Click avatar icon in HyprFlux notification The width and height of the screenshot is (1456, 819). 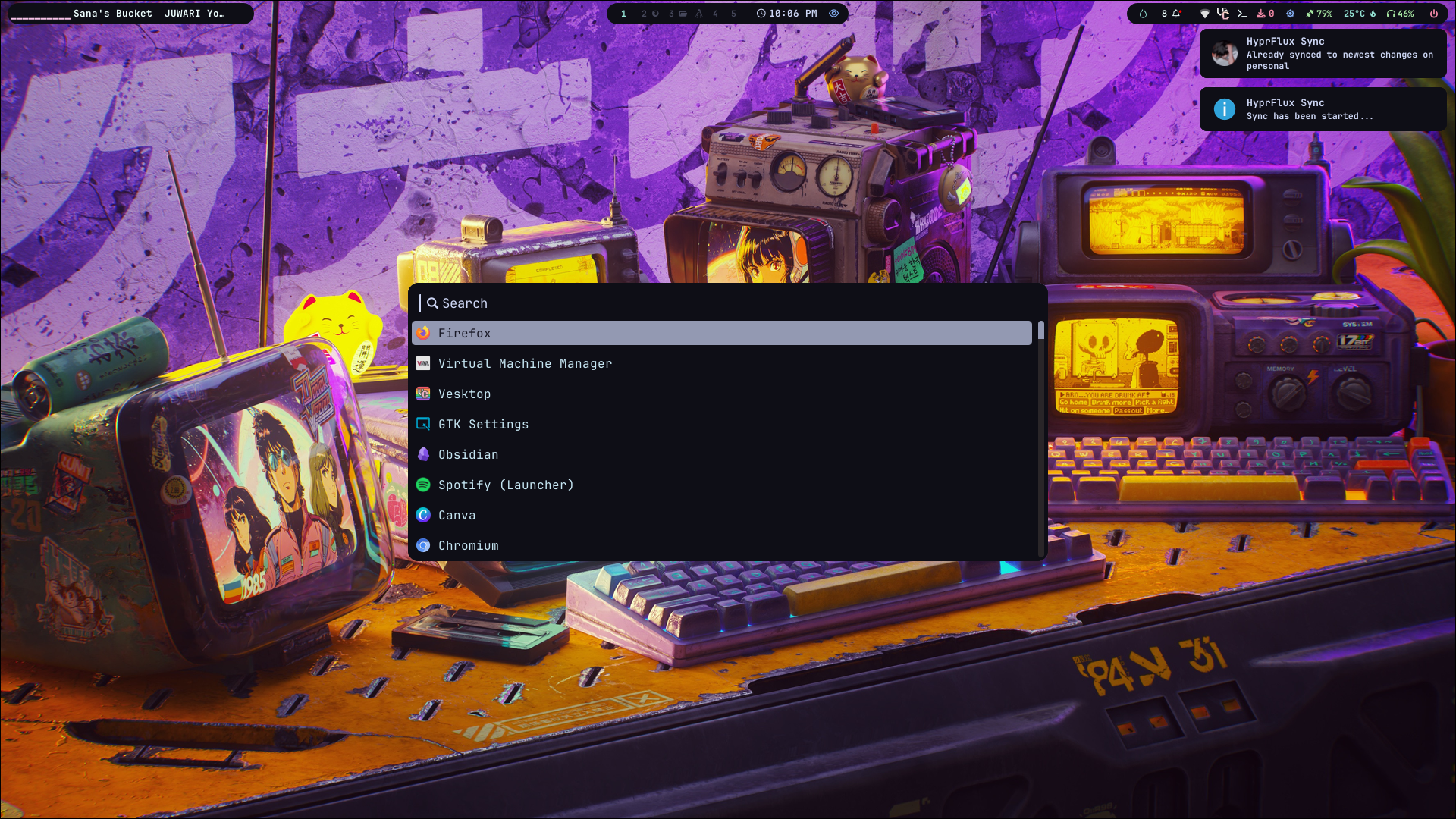[x=1224, y=54]
